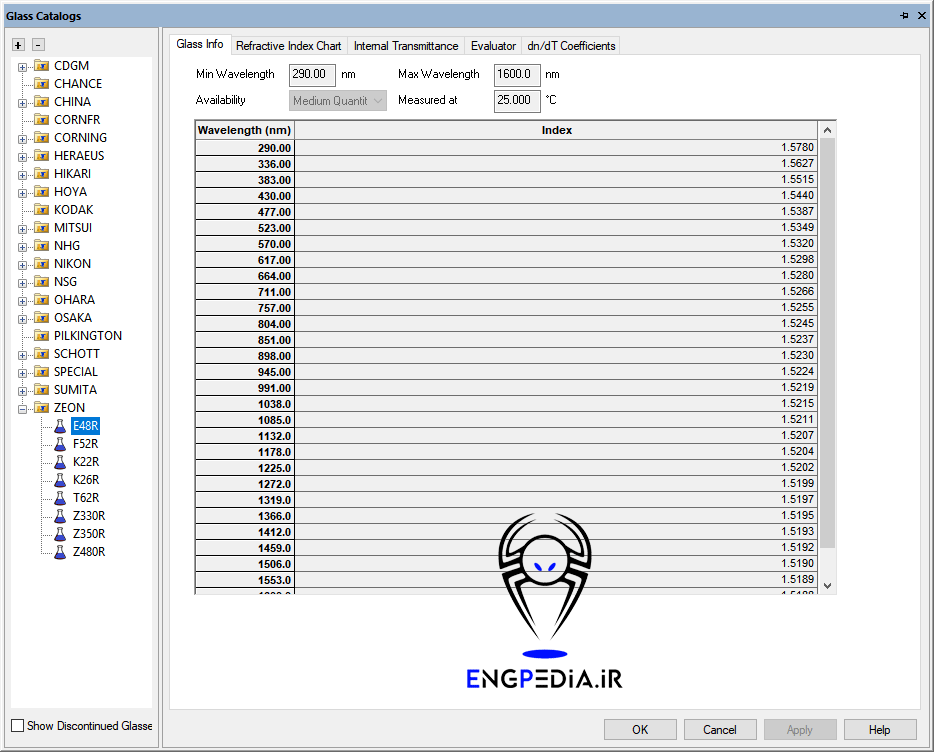Click the PILKINGTON catalog folder icon
This screenshot has height=752, width=934.
point(42,336)
